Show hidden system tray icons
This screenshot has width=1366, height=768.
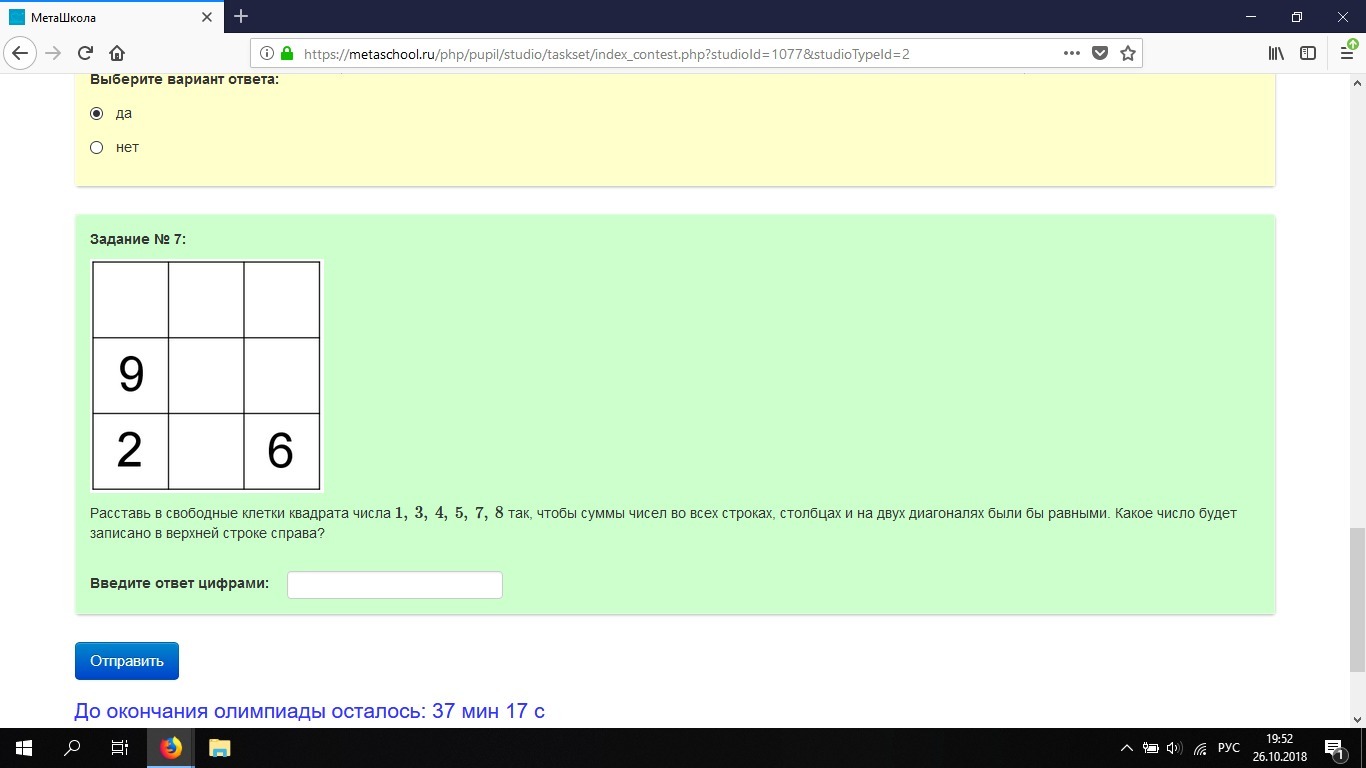point(1127,748)
